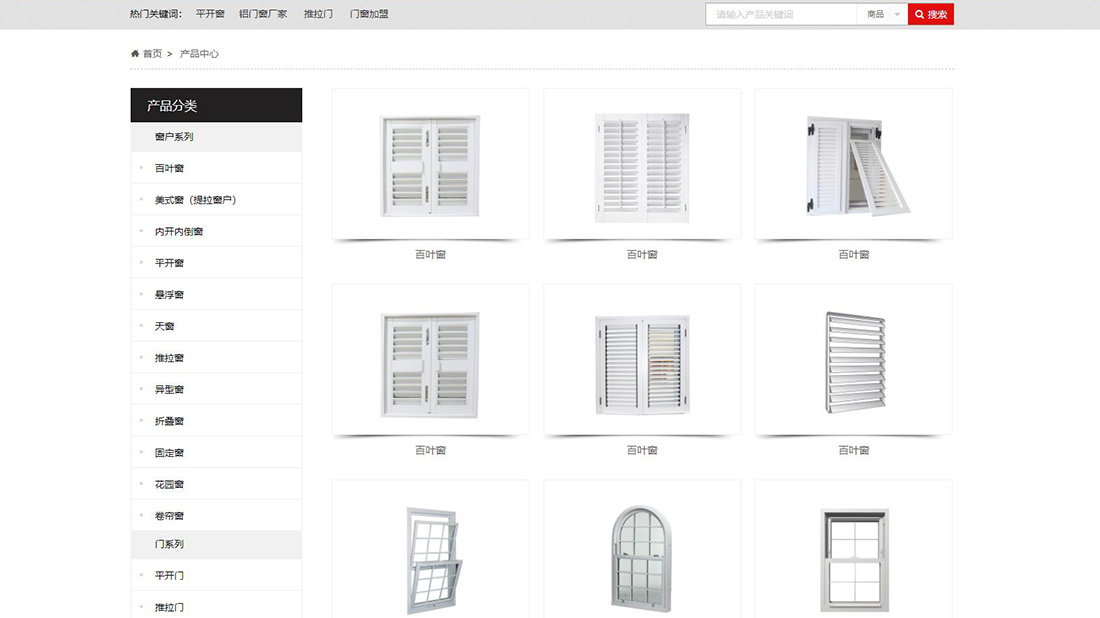Select 门系列 category header
Viewport: 1100px width, 618px height.
pos(169,544)
